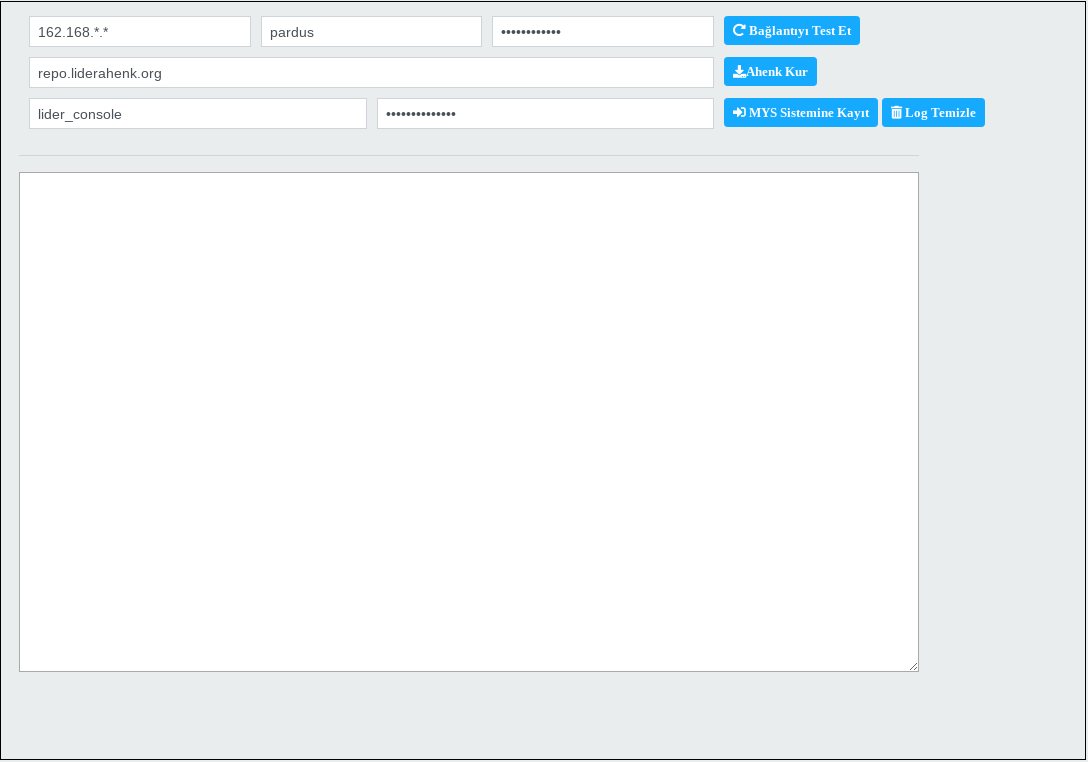The image size is (1088, 762).
Task: Select the username field containing pardus
Action: pos(371,32)
